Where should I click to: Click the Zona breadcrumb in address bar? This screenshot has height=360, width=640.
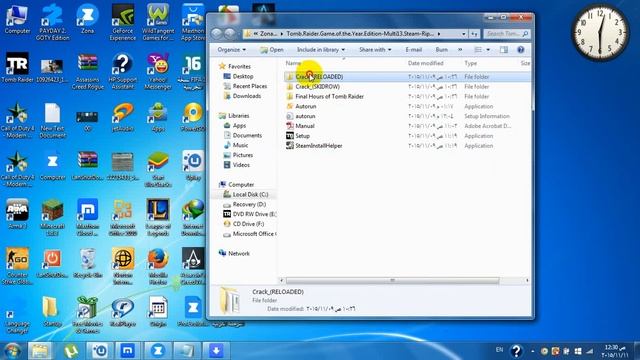pos(269,34)
